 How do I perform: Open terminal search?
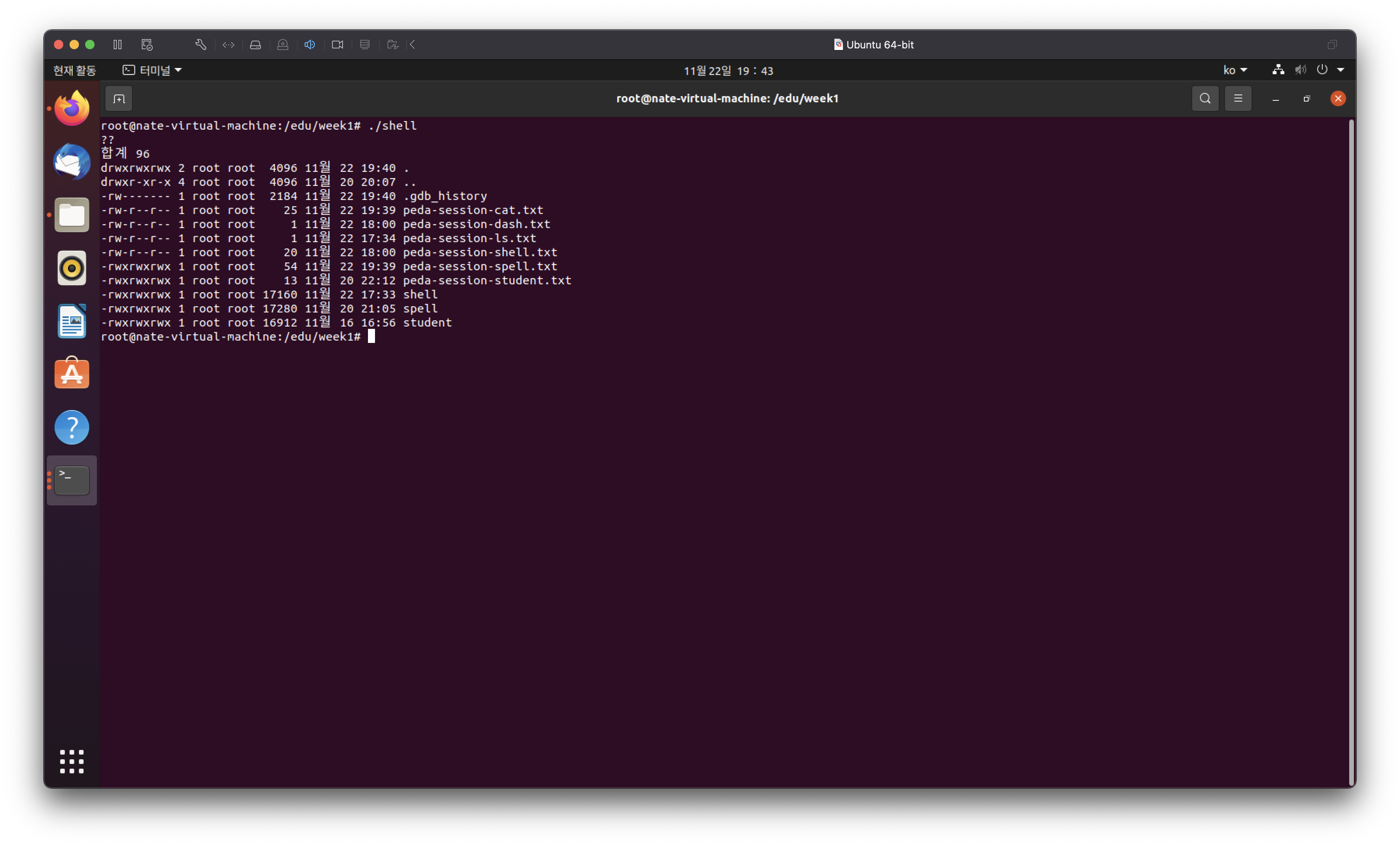pyautogui.click(x=1205, y=99)
